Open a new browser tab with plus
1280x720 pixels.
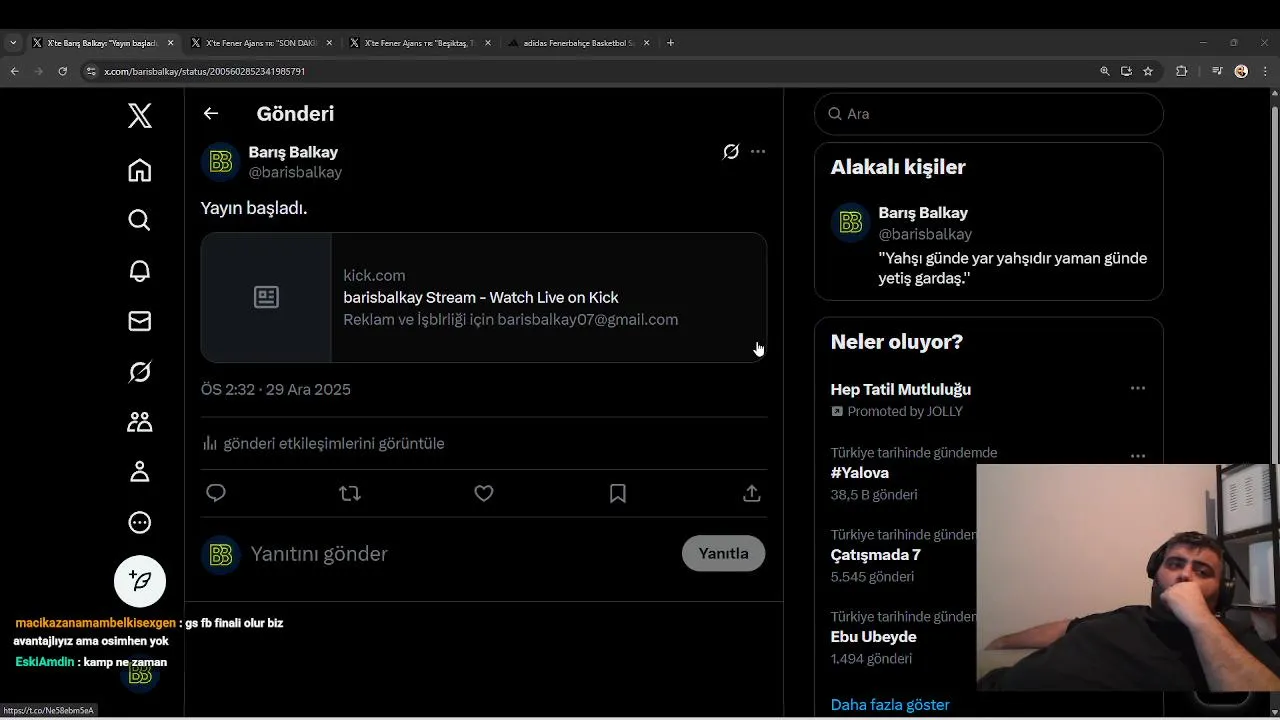(670, 43)
